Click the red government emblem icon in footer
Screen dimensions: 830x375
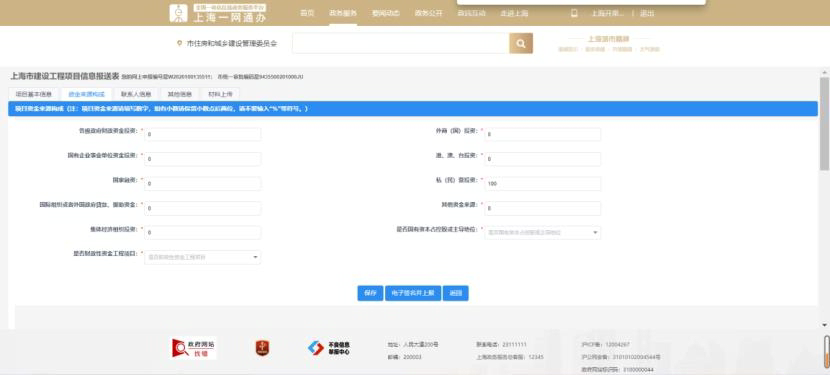(x=262, y=348)
